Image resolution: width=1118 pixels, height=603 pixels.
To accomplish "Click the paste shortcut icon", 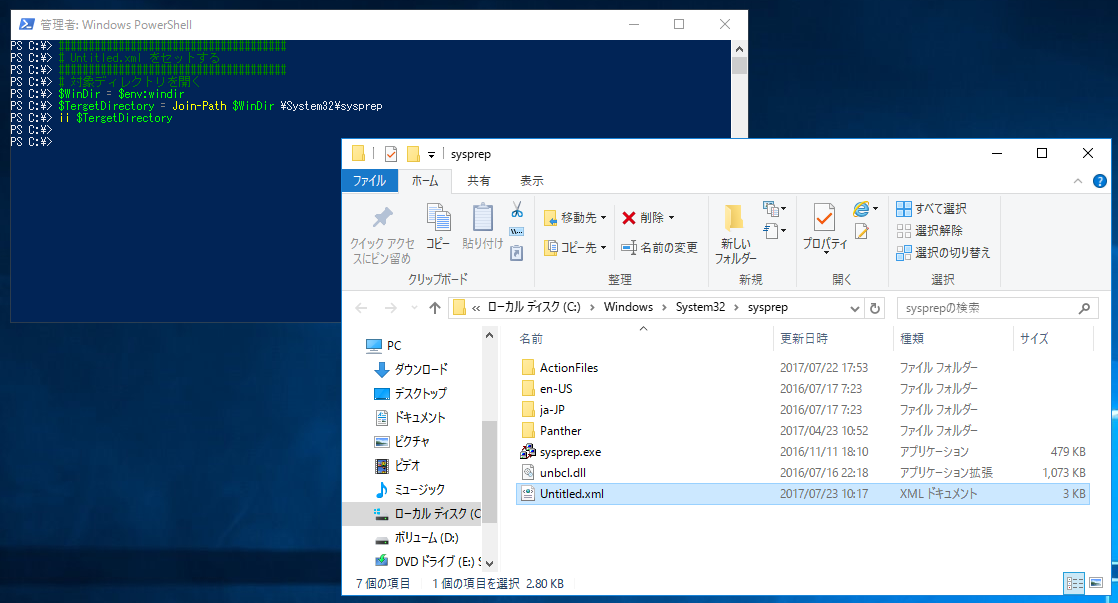I will click(517, 253).
